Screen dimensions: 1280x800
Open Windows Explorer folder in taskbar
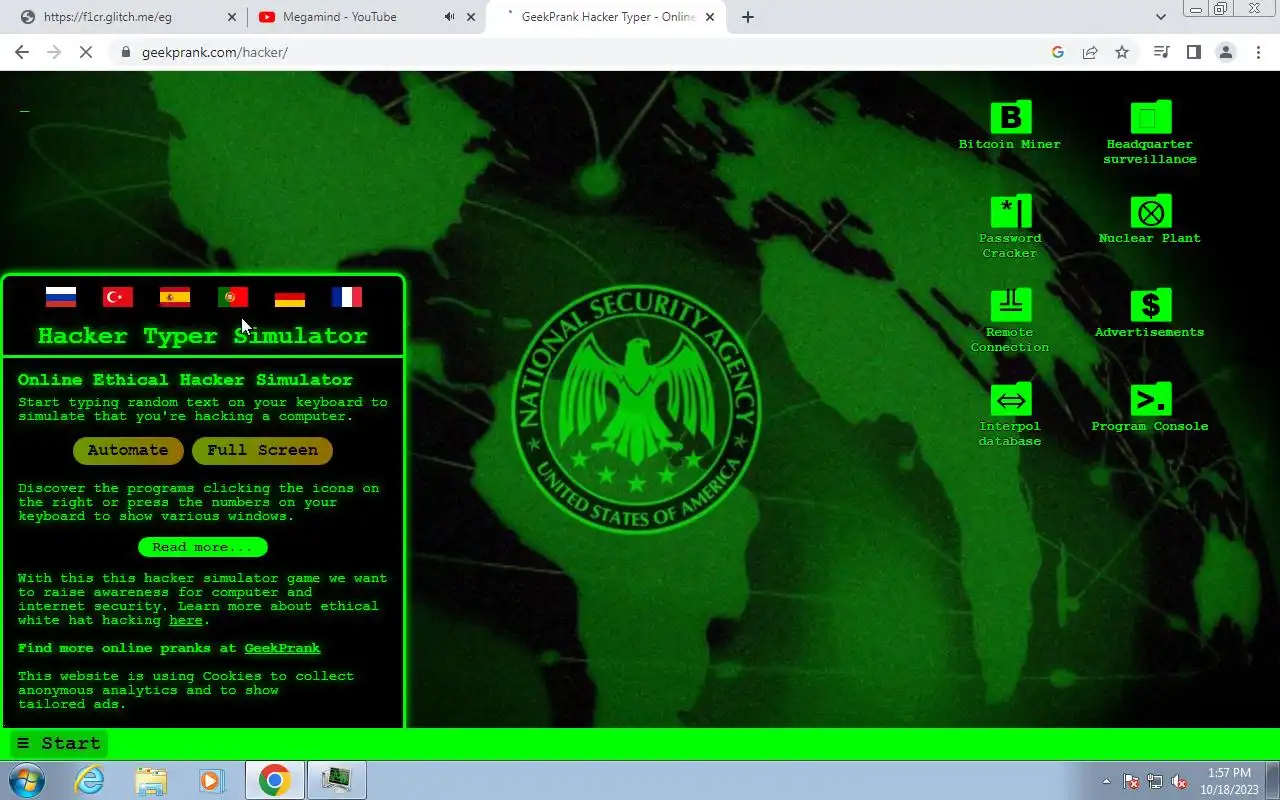click(151, 780)
